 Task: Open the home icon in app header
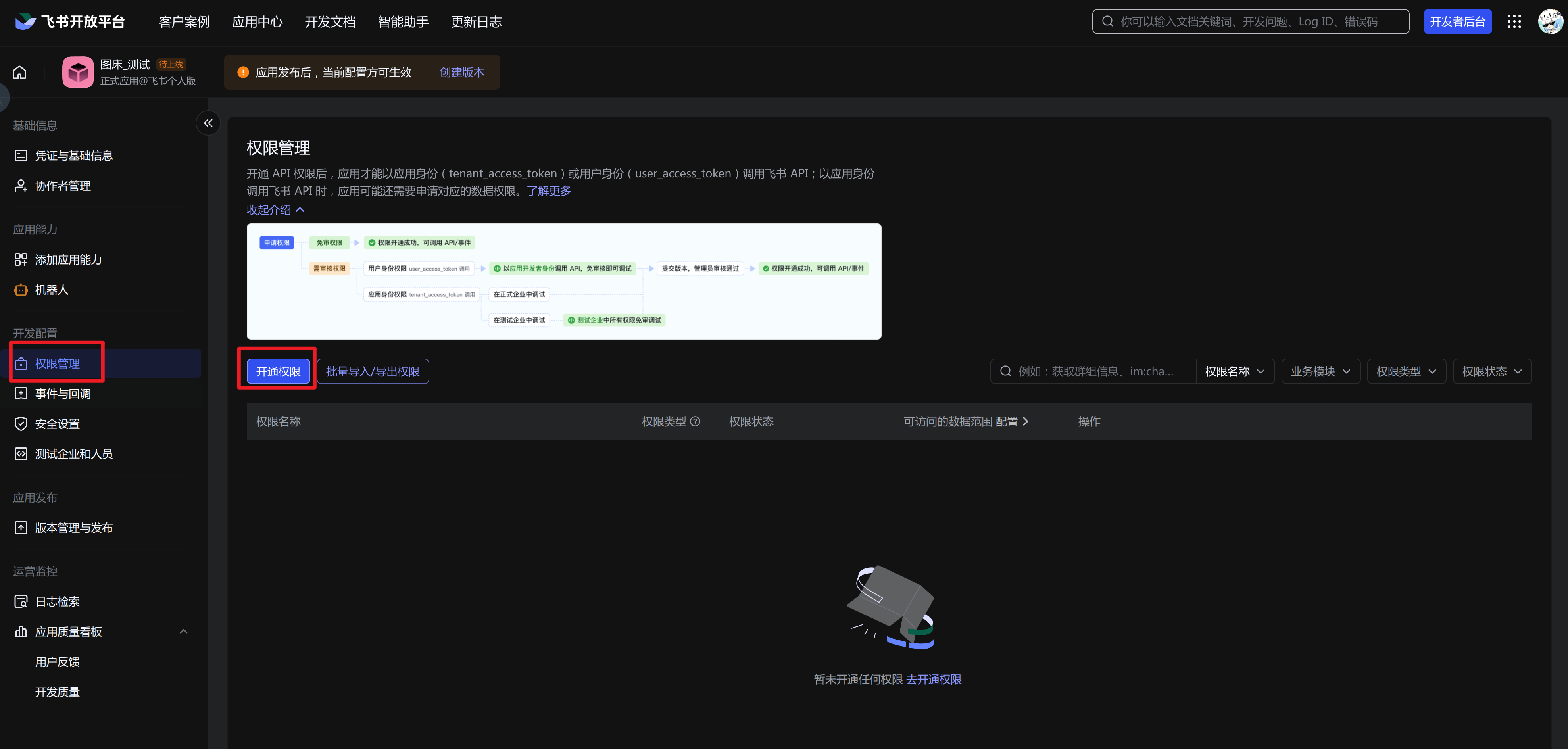19,73
